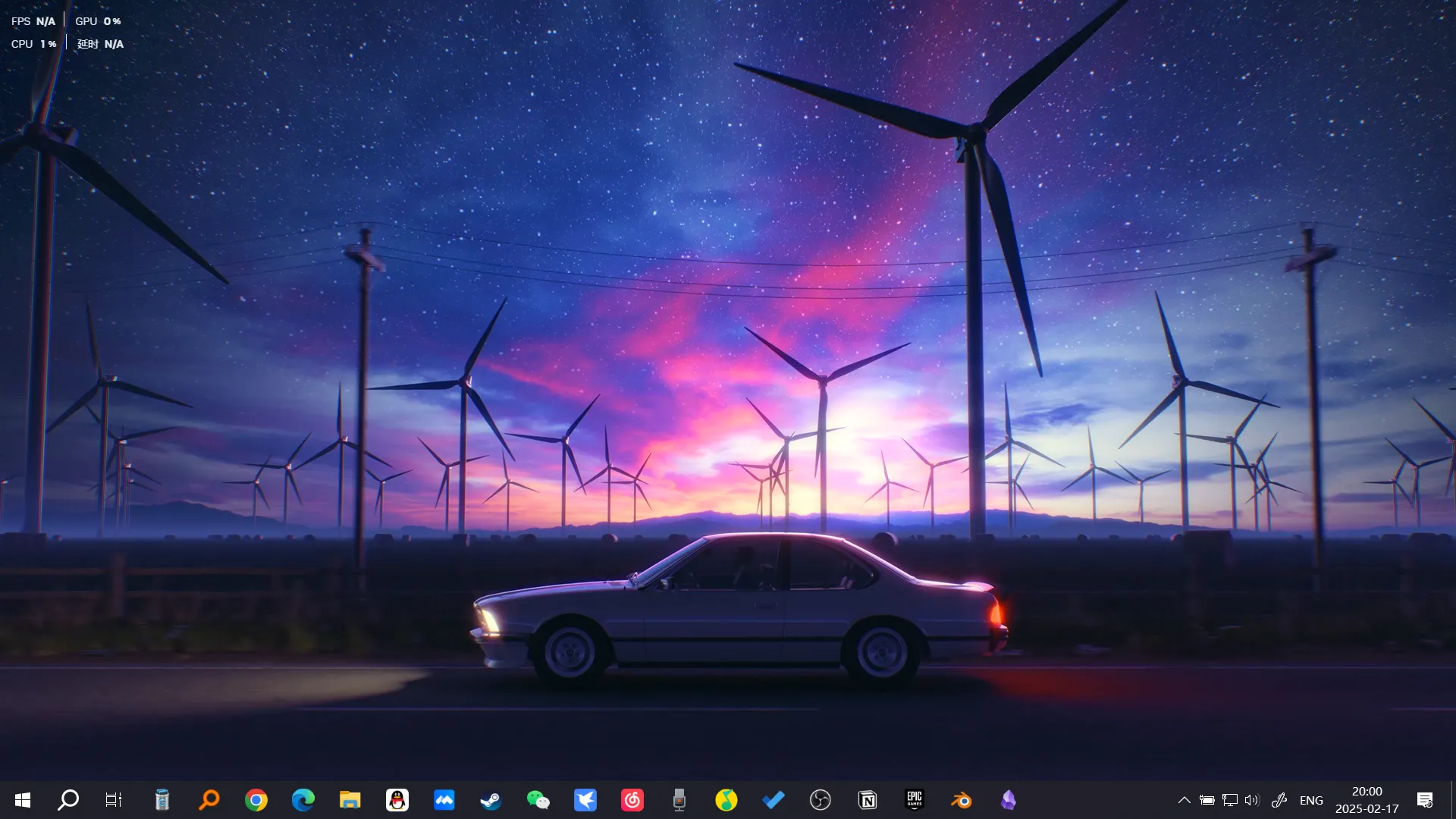
Task: Open taskbar Search magnifier
Action: pos(68,800)
